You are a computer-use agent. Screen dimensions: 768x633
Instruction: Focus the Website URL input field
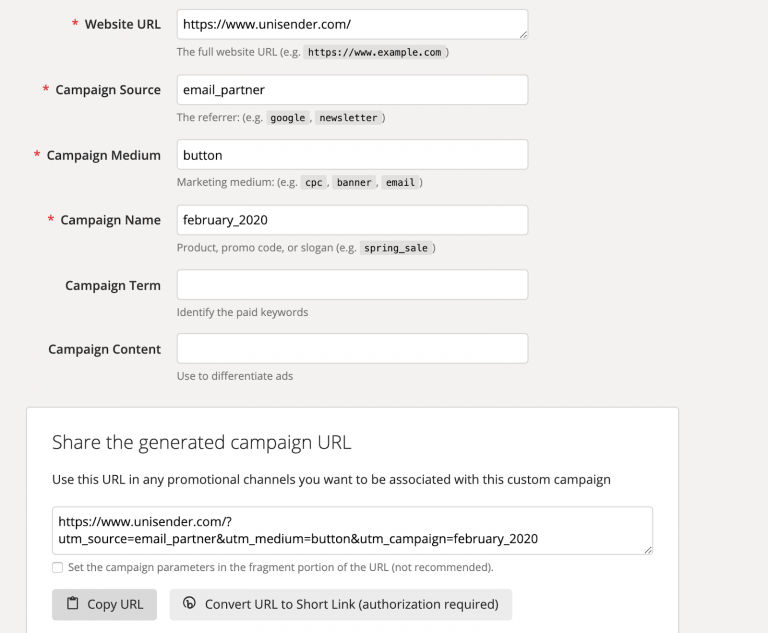tap(352, 24)
